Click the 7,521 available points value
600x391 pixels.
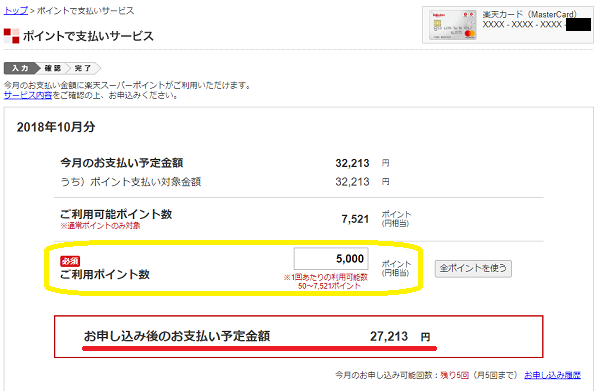tap(355, 219)
